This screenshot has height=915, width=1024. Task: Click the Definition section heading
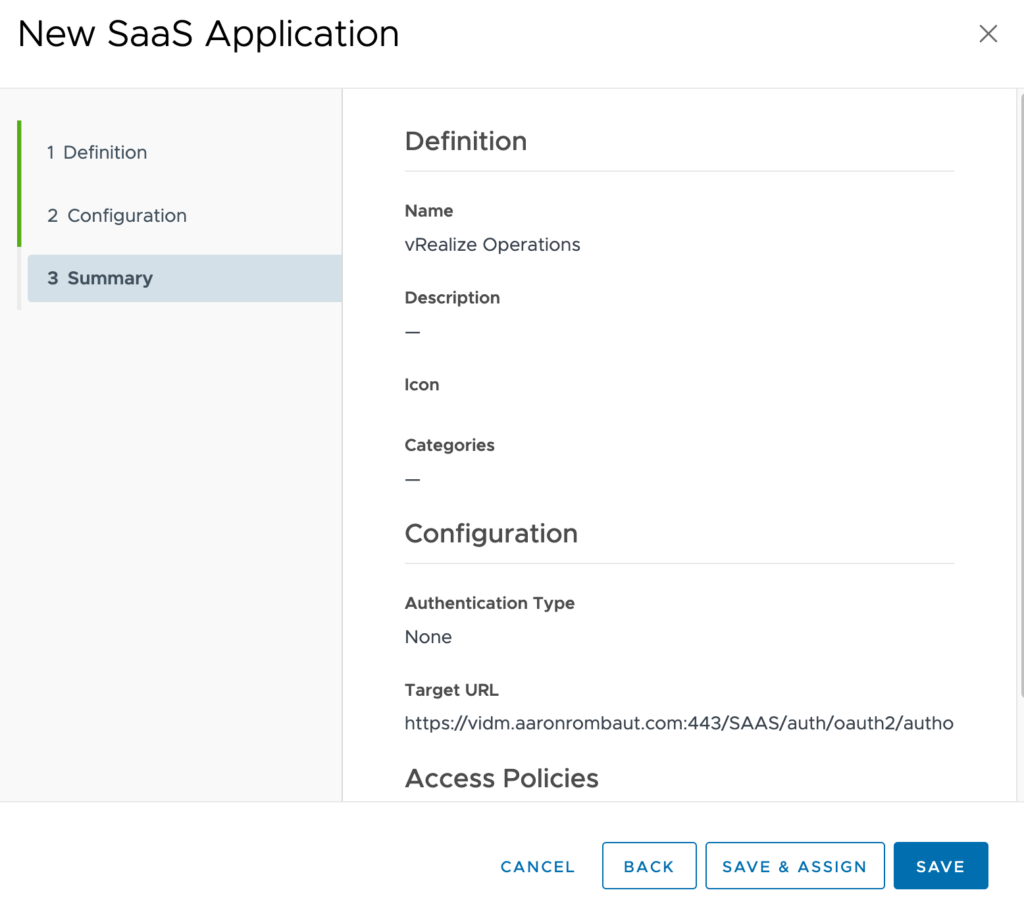pyautogui.click(x=465, y=141)
